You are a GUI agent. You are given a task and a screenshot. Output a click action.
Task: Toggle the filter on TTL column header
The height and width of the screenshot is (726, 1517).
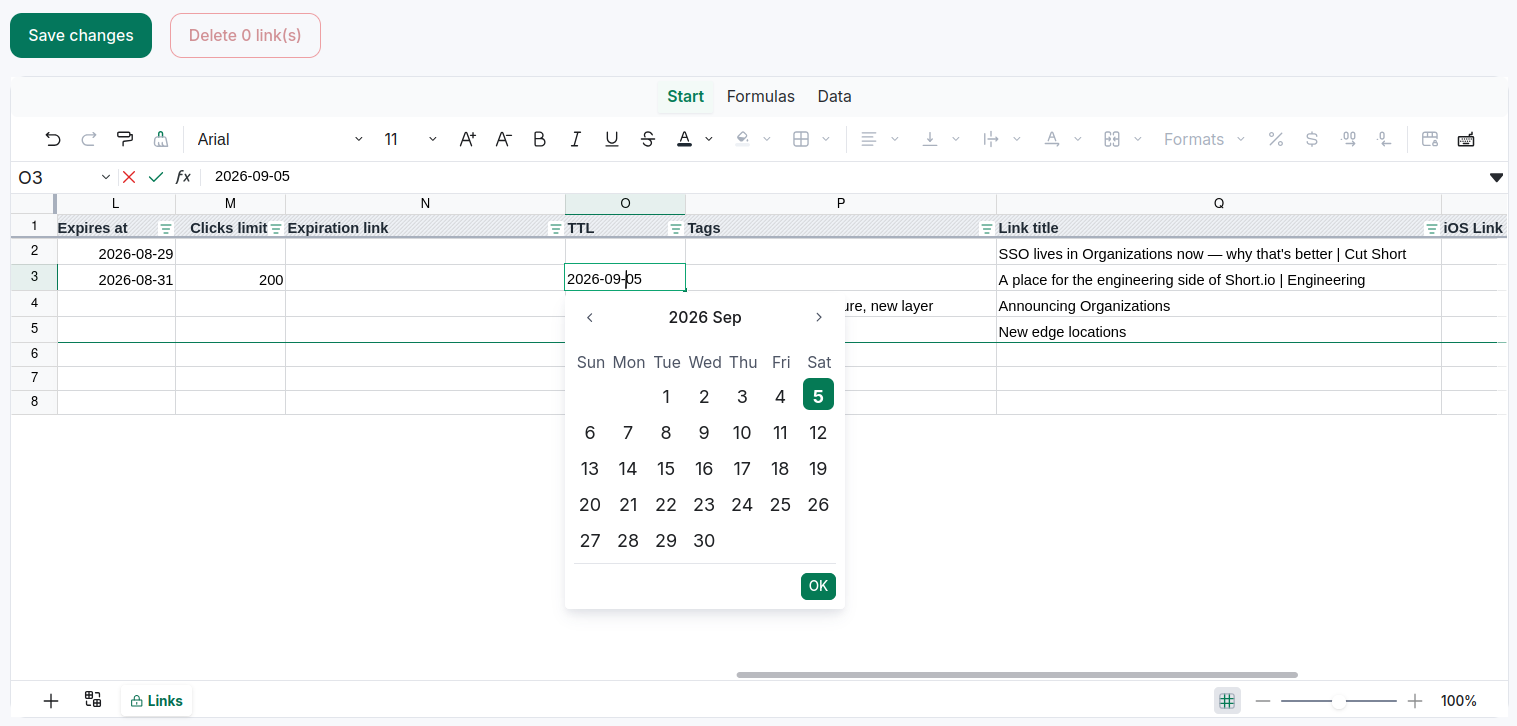(676, 229)
